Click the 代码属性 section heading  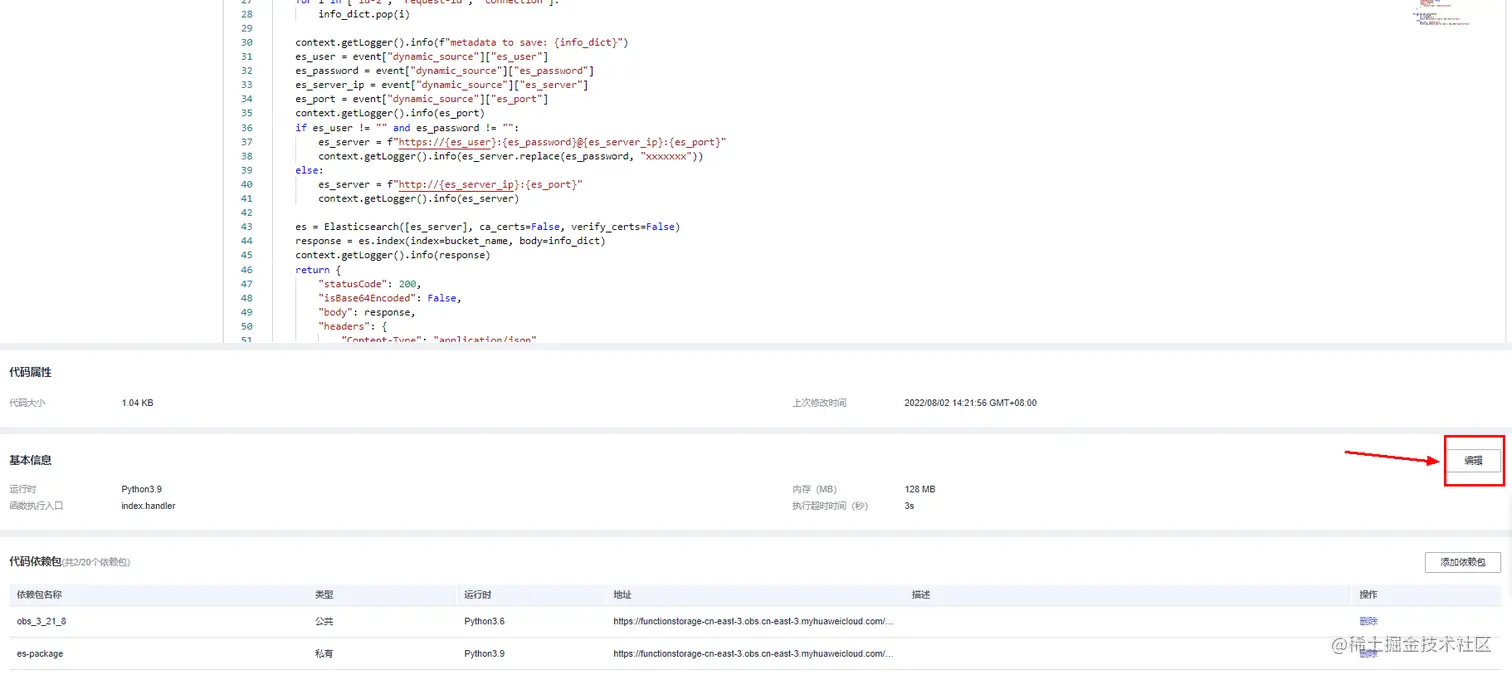(30, 372)
